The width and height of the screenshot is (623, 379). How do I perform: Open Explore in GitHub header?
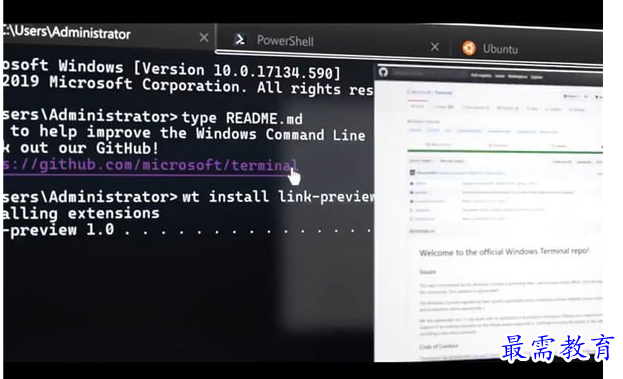point(536,77)
